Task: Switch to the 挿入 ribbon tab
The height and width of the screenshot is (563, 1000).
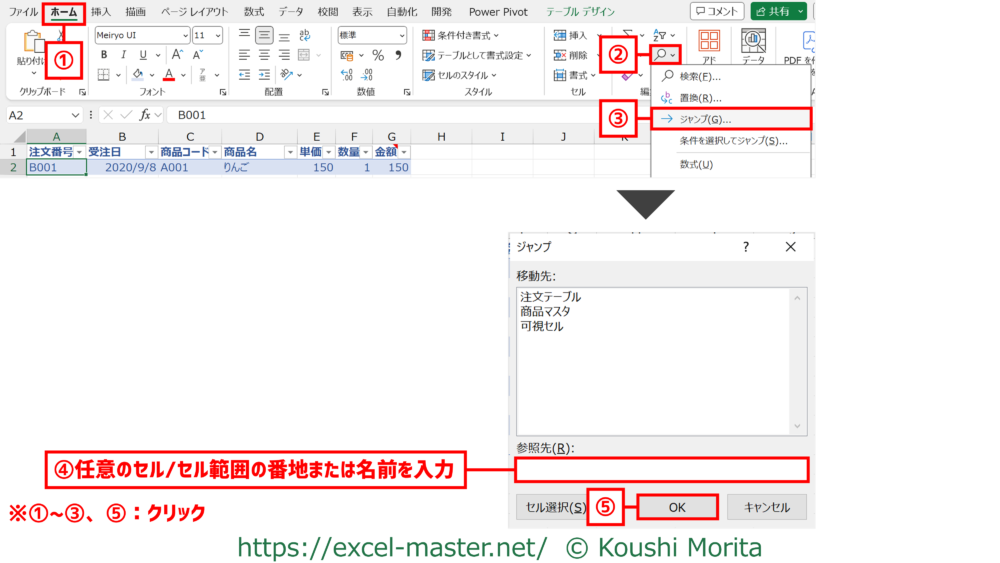Action: (101, 12)
